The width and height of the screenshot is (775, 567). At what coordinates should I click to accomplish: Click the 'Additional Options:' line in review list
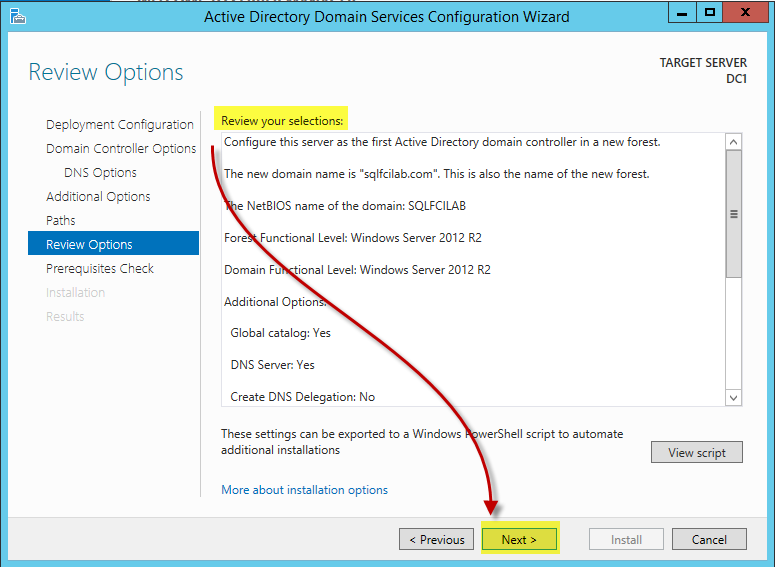click(x=275, y=302)
